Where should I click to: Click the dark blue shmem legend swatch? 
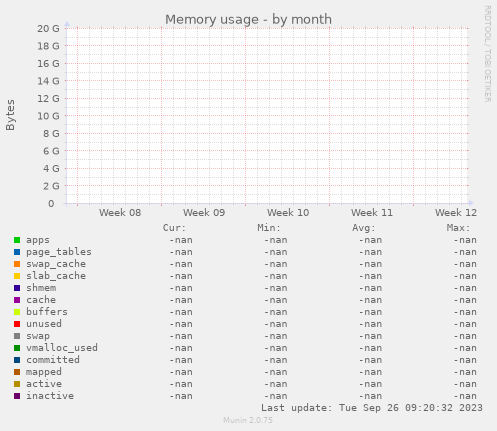point(17,288)
